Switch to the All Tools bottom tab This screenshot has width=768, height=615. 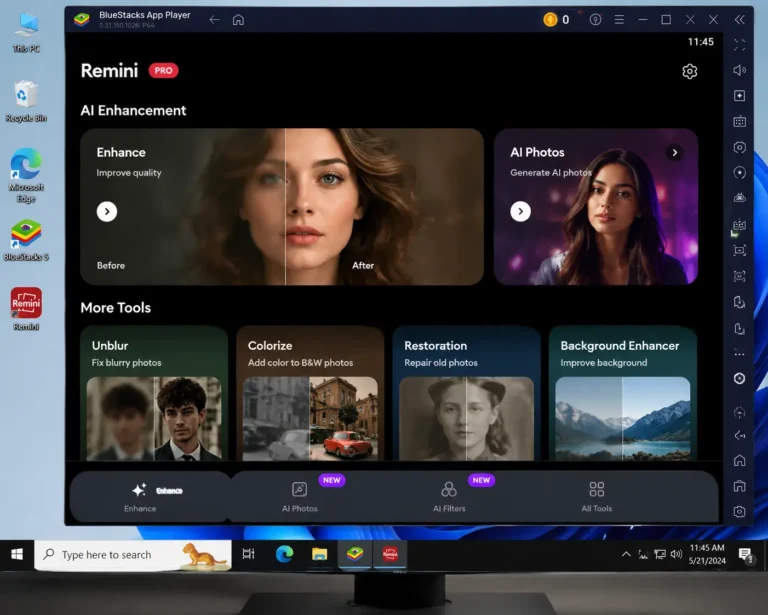597,497
